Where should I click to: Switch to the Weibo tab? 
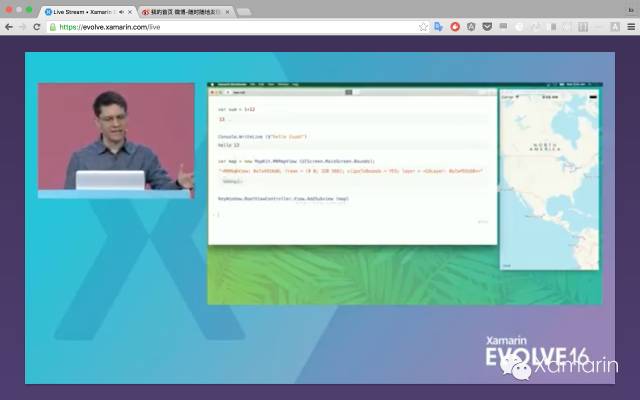click(186, 12)
